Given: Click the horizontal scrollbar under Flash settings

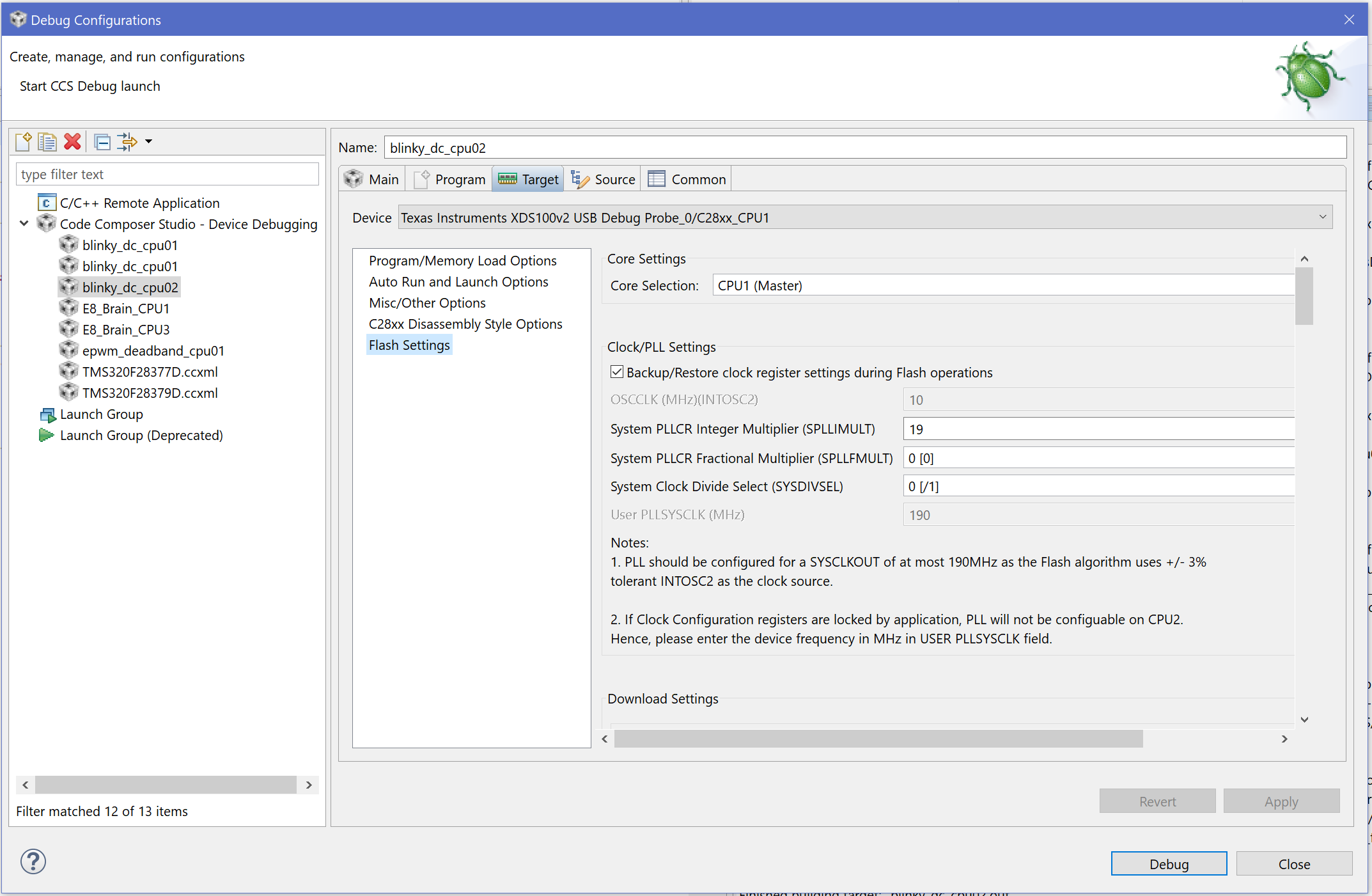Looking at the screenshot, I should (878, 739).
